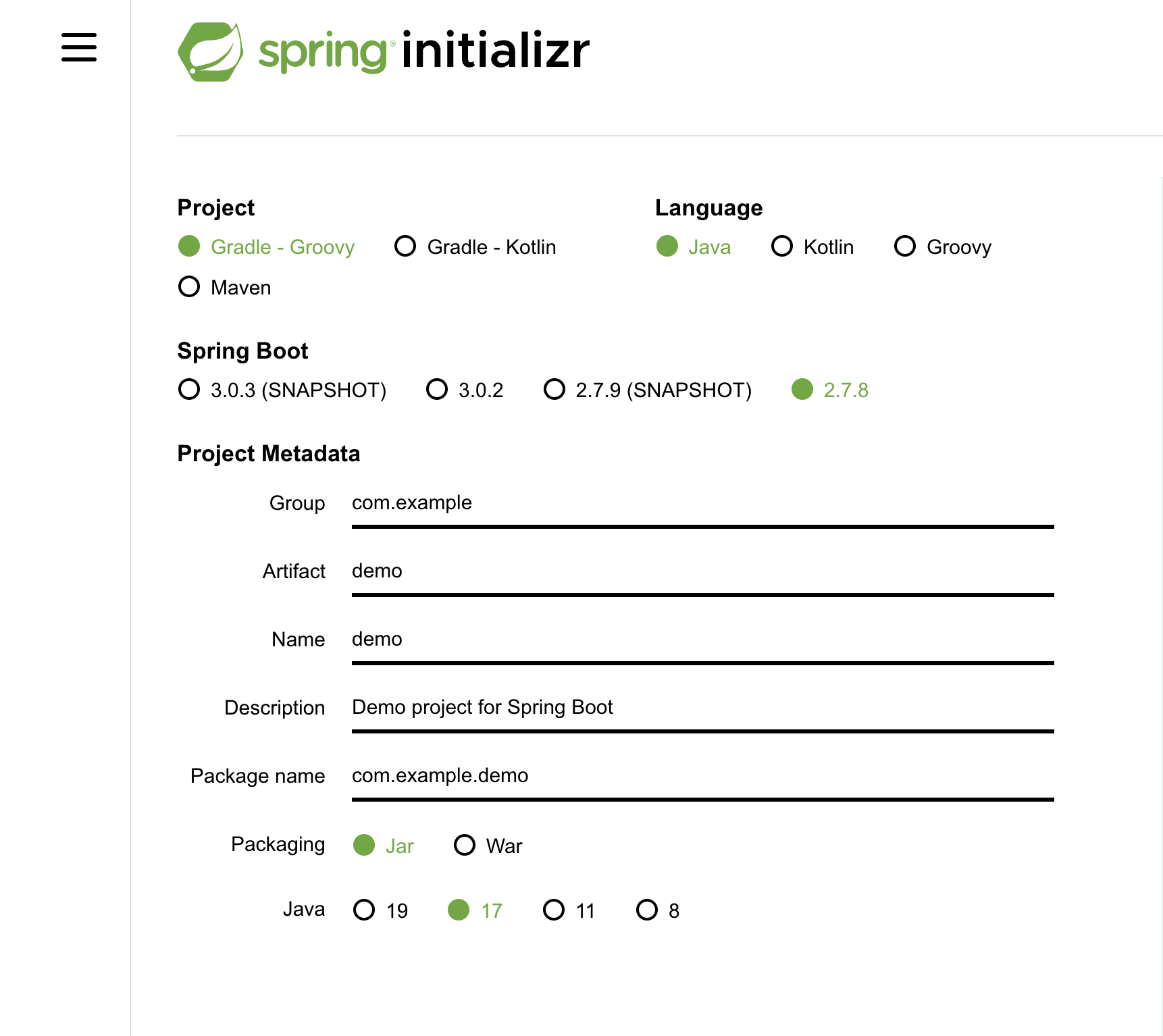Select Java as the language
The image size is (1163, 1036).
[694, 247]
